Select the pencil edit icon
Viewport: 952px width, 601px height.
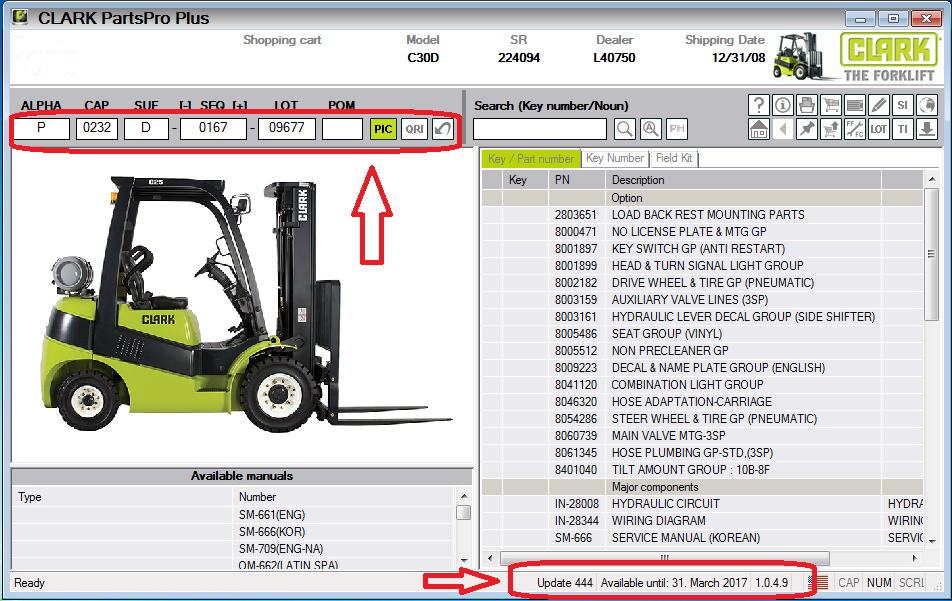tap(879, 105)
